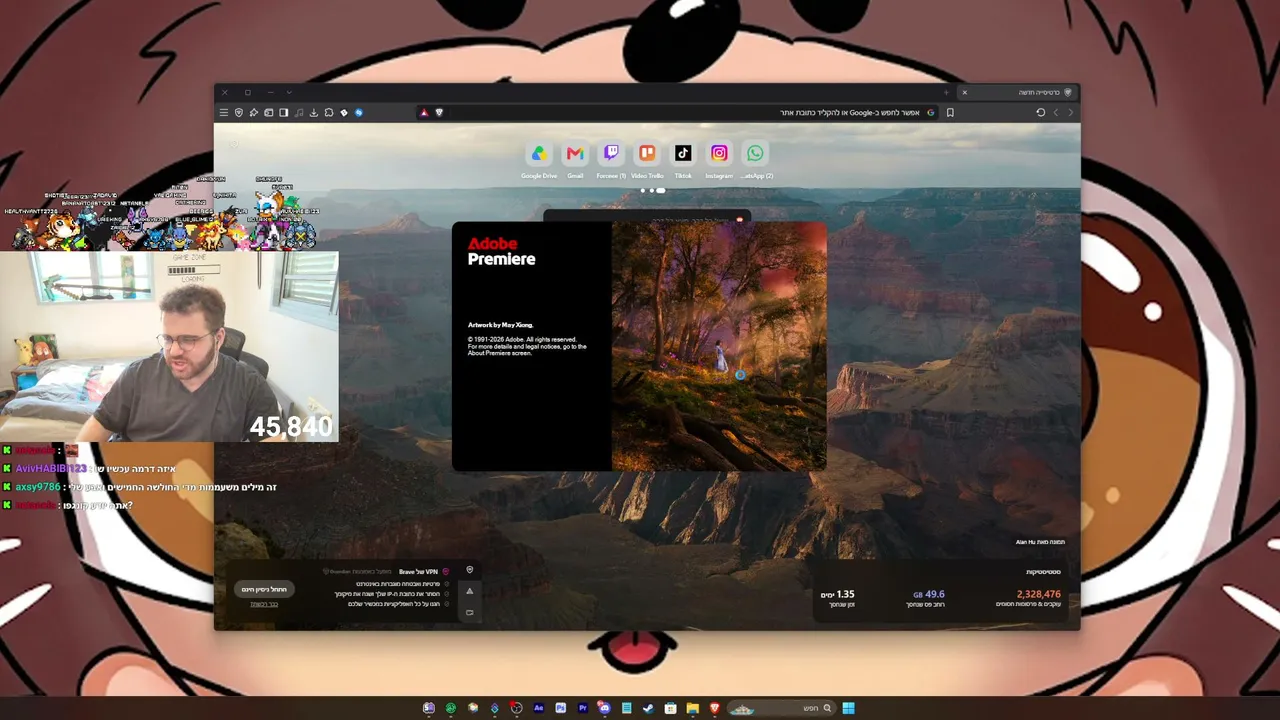Screen dimensions: 1280x720
Task: Click the Adobe Premiere splash artwork
Action: [719, 346]
